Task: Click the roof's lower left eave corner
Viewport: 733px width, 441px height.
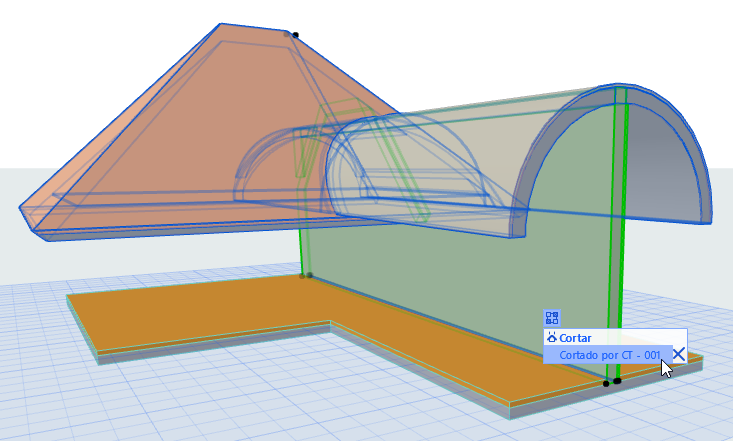Action: pos(22,209)
